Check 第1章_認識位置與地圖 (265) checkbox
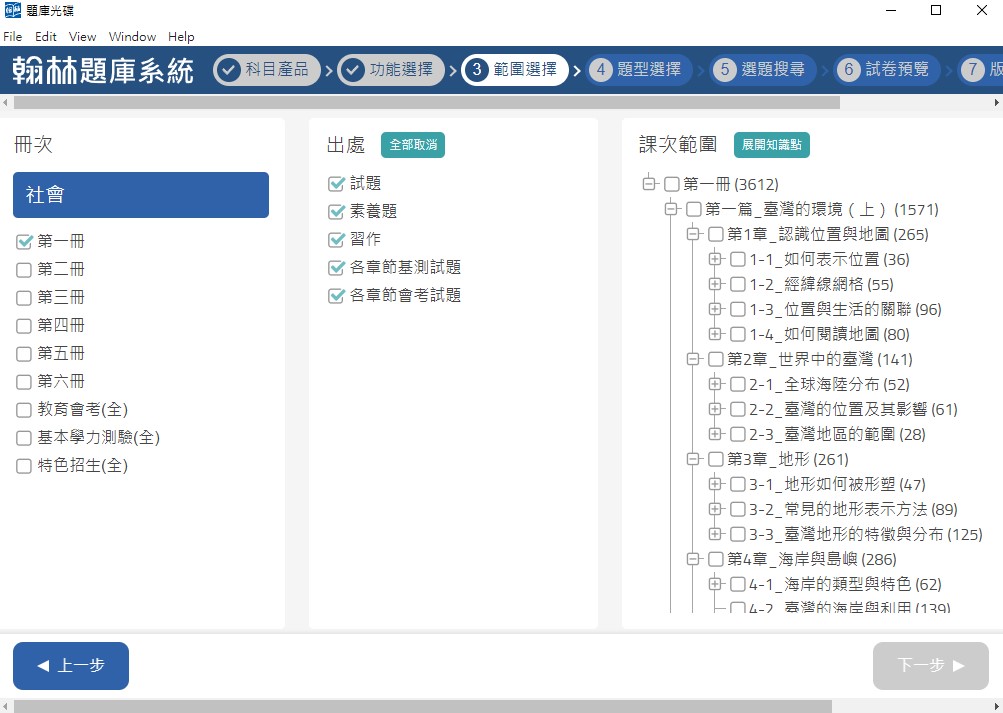The image size is (1003, 713). [716, 235]
